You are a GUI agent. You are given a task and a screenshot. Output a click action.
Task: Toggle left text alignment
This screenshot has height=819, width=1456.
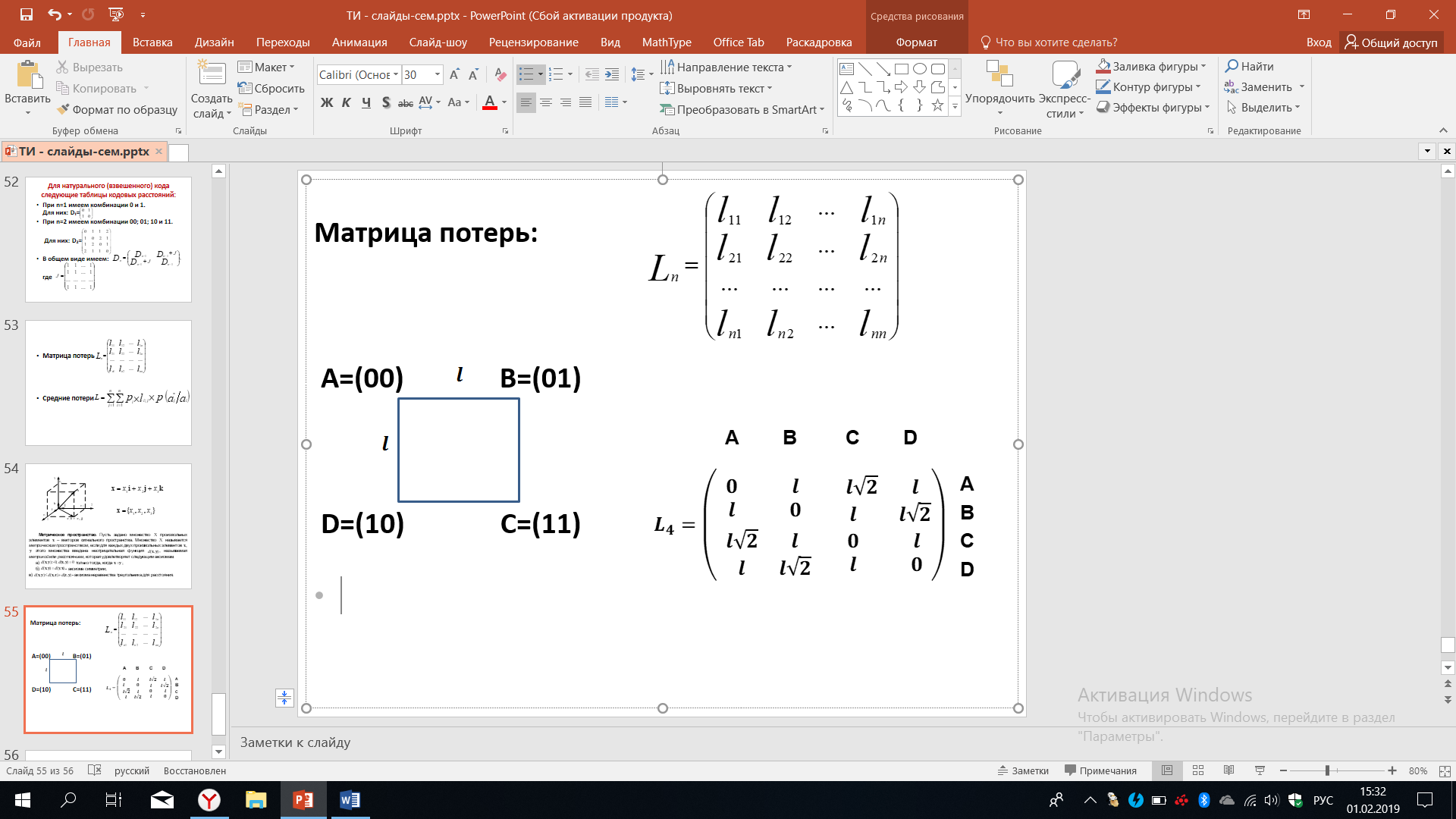(x=526, y=102)
